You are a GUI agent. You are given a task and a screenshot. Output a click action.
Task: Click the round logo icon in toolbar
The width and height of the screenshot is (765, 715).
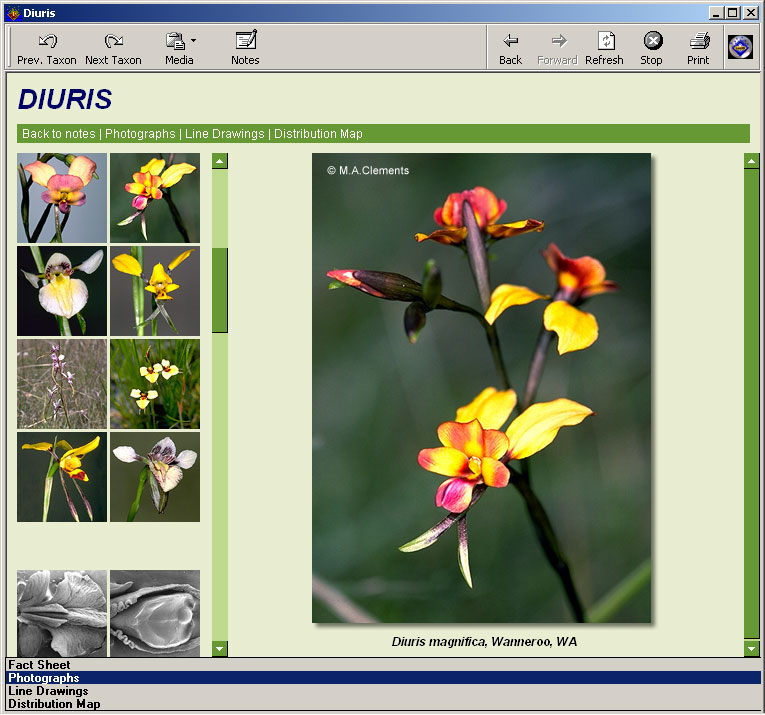[740, 47]
